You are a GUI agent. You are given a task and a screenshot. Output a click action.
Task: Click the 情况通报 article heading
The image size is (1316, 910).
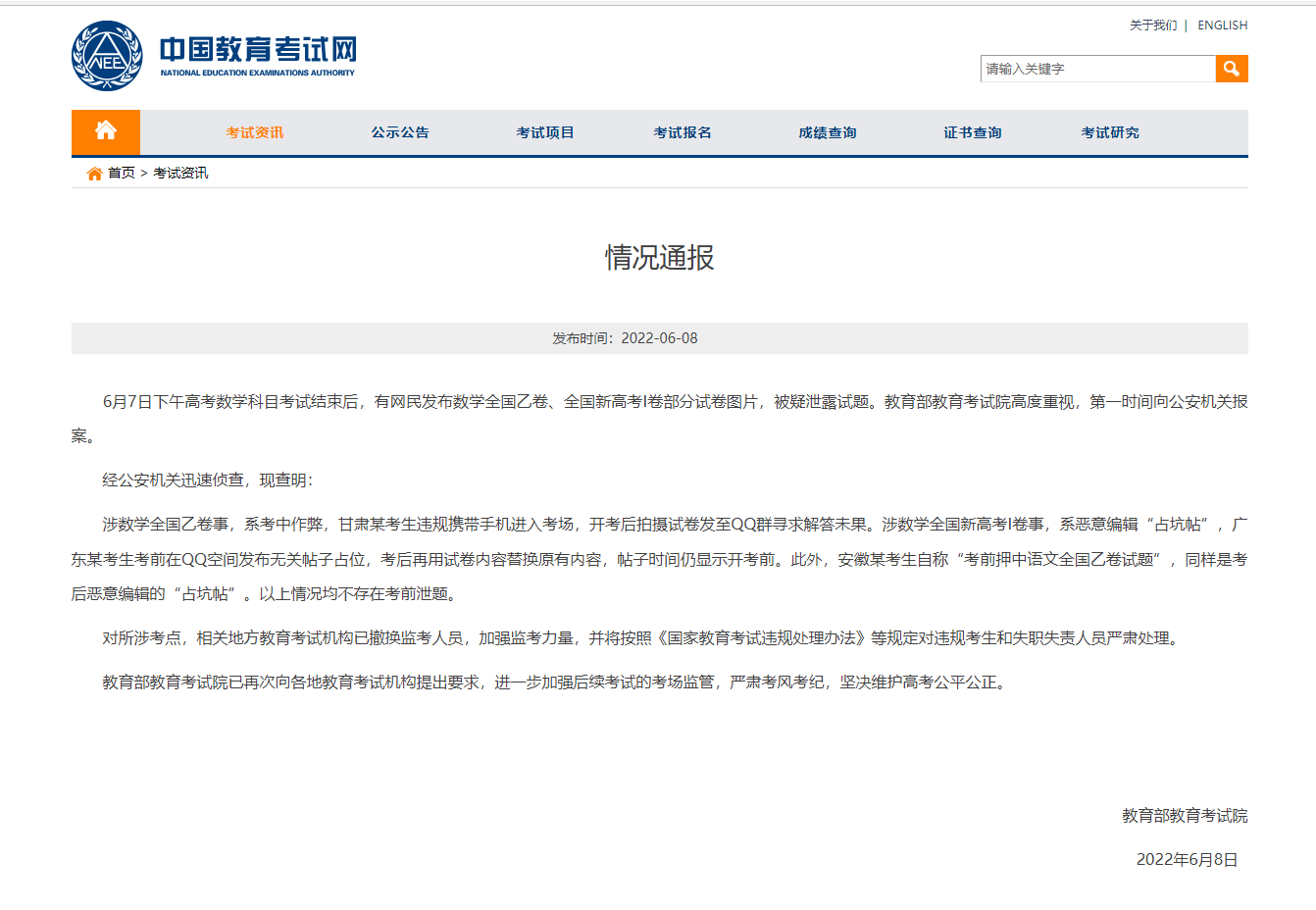pos(660,258)
